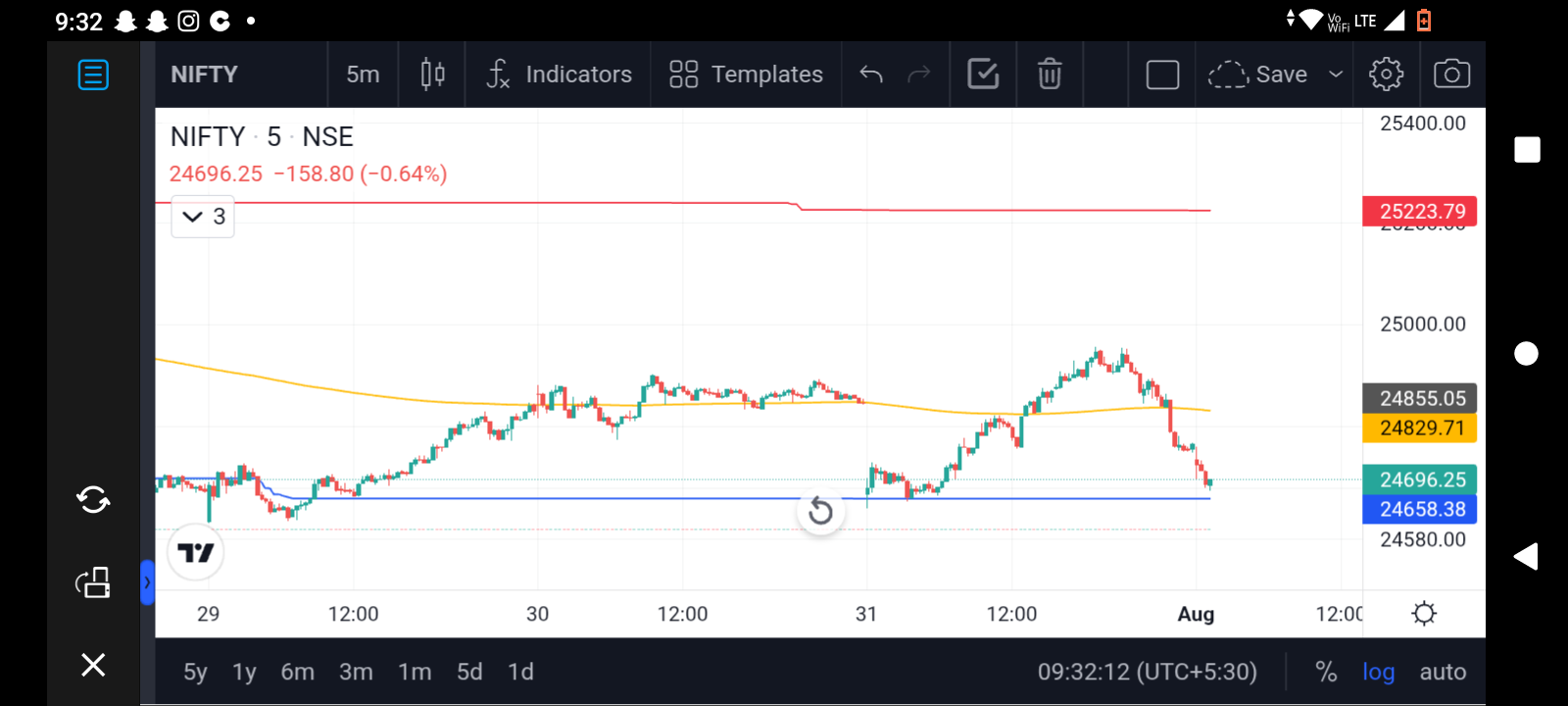Click the red 25223.79 price label

tap(1420, 211)
